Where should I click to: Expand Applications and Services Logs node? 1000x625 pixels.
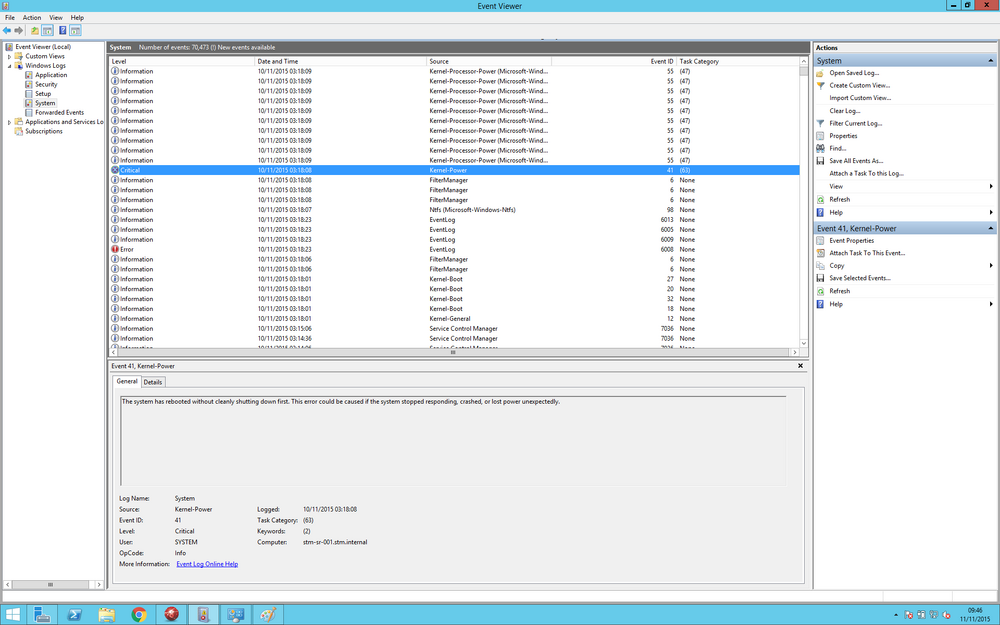[9, 122]
